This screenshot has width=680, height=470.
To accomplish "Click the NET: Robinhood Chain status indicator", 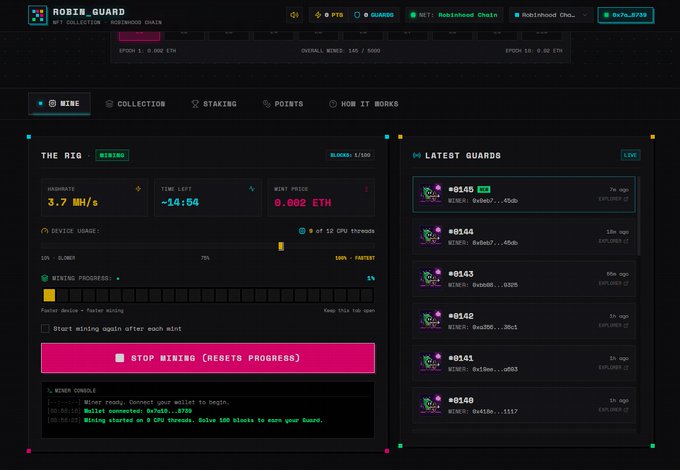I will pos(454,15).
